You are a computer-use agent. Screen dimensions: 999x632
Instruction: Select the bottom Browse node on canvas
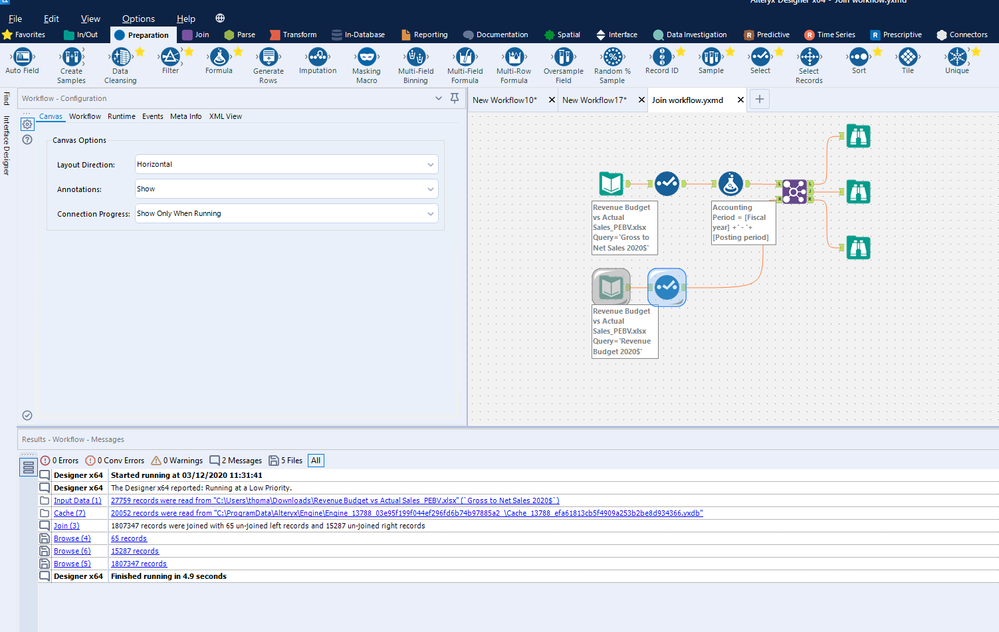[858, 247]
